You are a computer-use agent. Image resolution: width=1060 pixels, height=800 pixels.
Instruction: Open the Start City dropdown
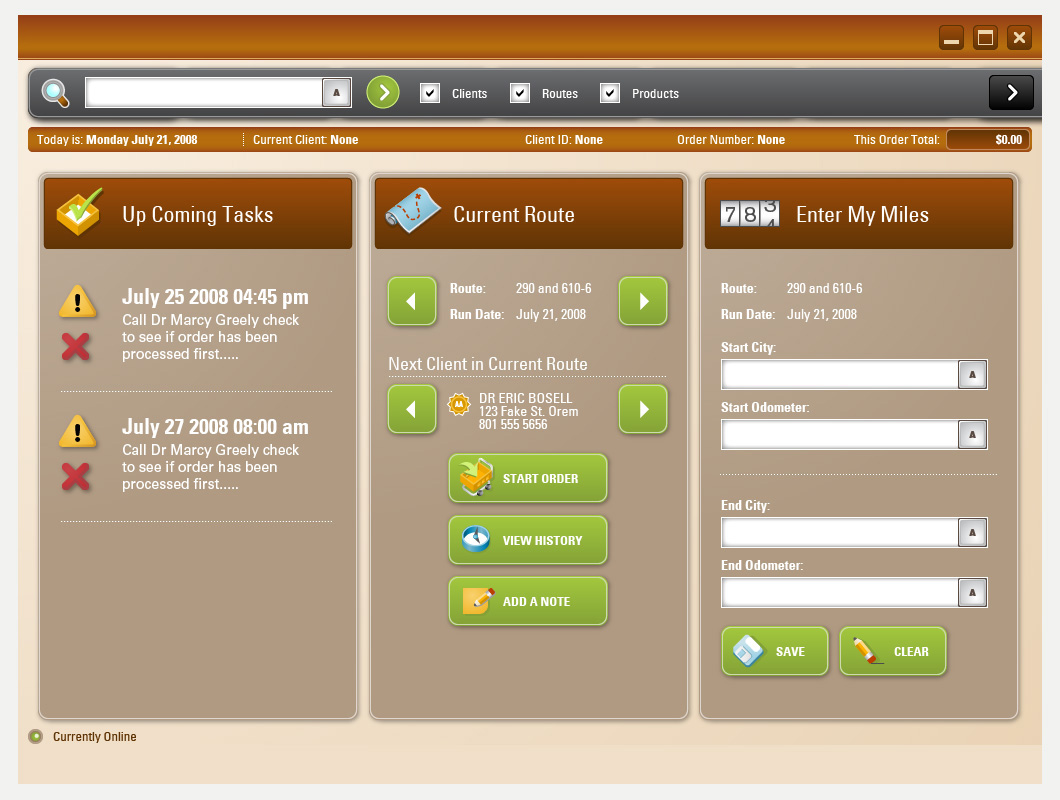click(x=972, y=375)
